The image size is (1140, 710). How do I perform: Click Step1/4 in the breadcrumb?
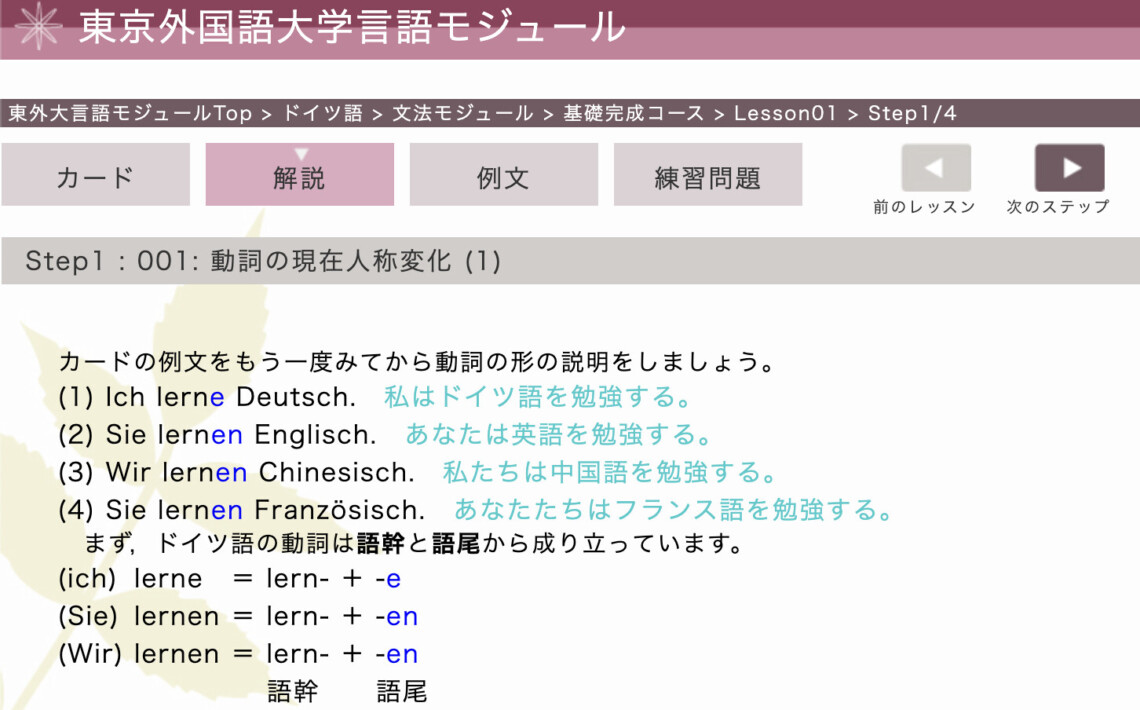pyautogui.click(x=912, y=113)
